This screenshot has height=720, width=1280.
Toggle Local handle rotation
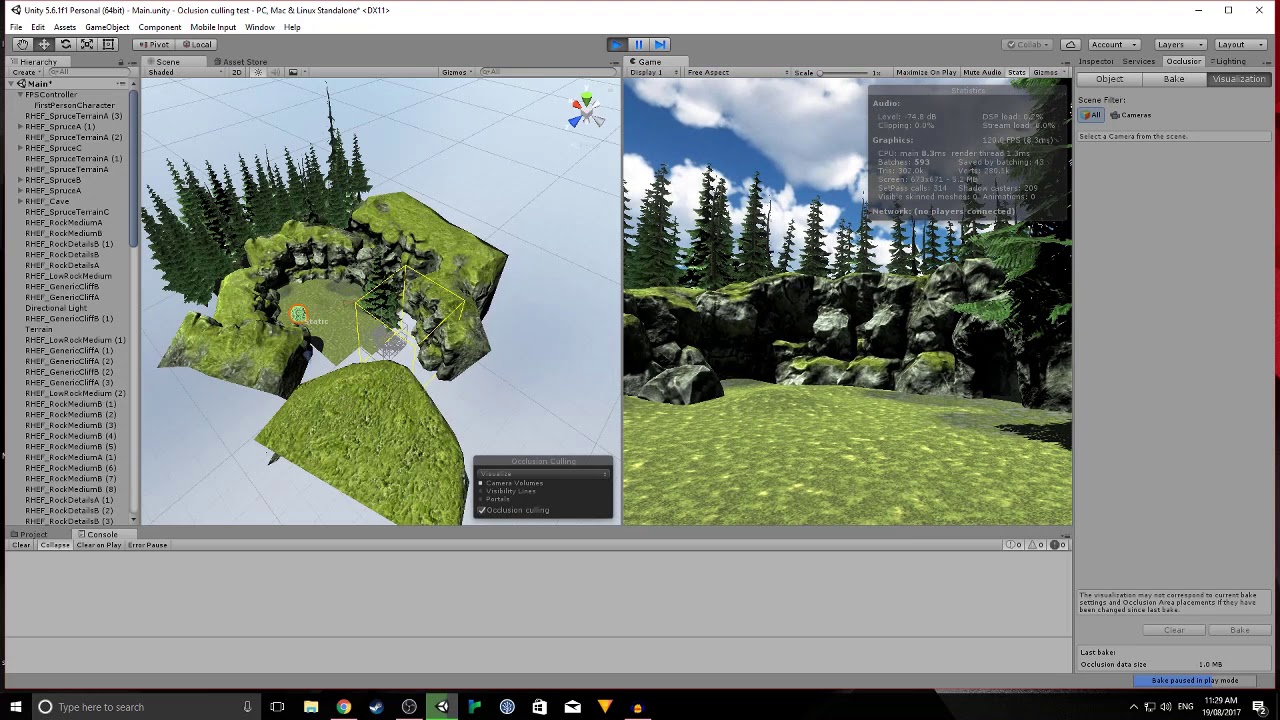[197, 44]
